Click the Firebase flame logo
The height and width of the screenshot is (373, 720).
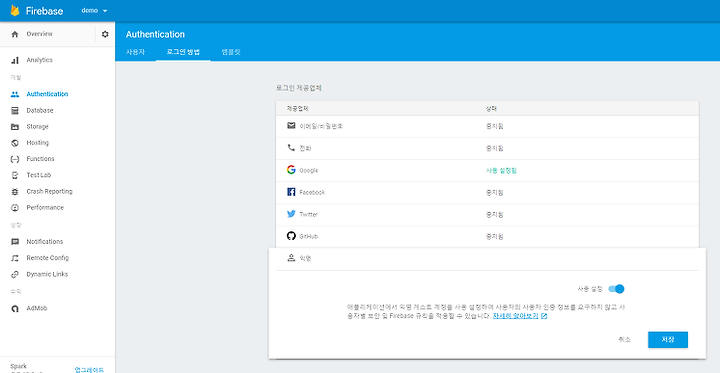(15, 11)
